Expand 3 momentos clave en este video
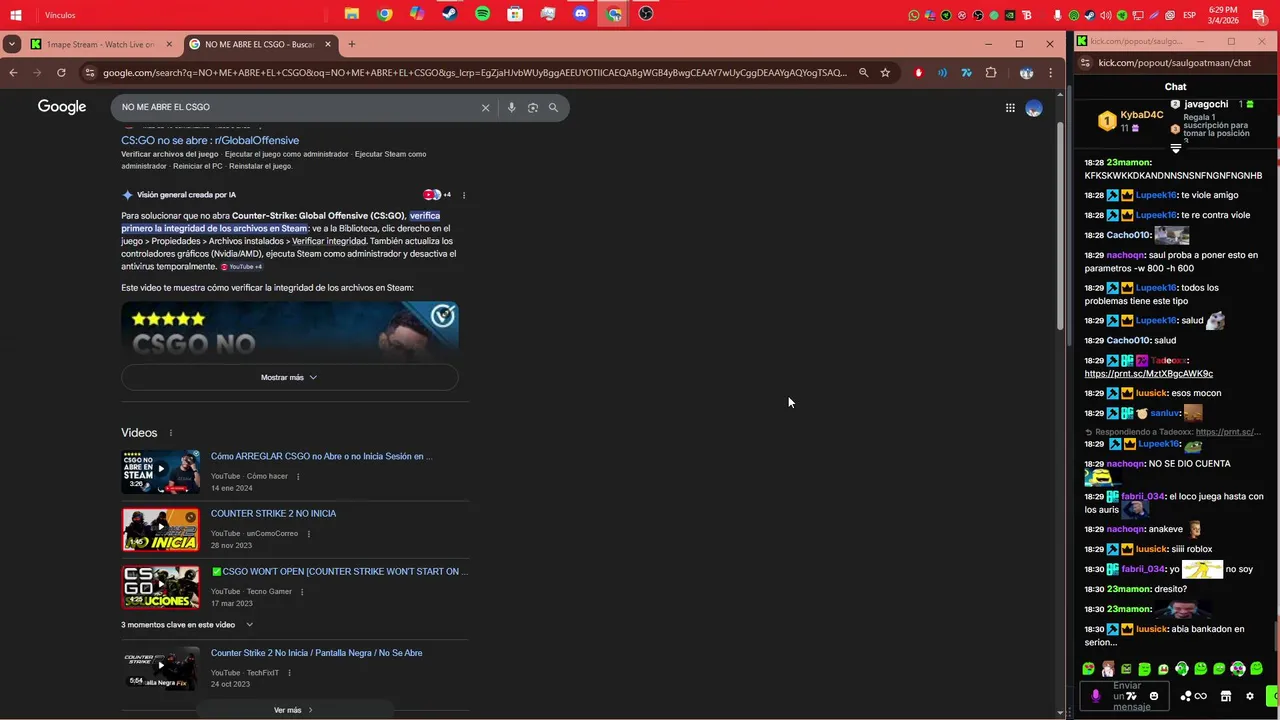 tap(187, 625)
